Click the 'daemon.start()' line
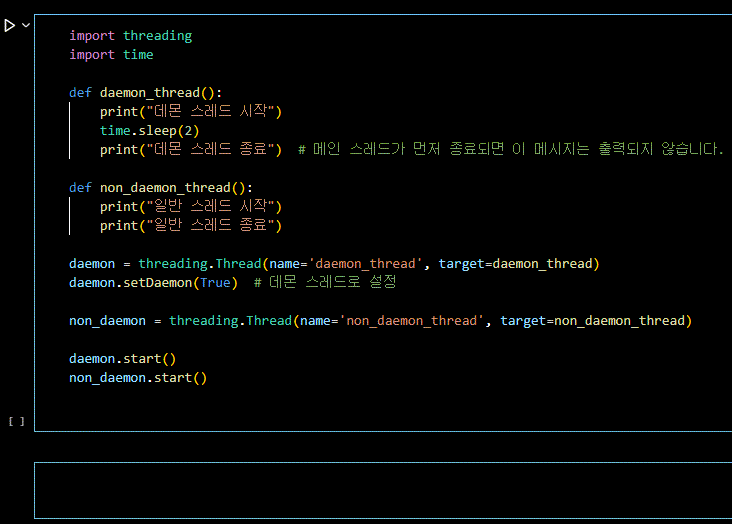The width and height of the screenshot is (732, 524). tap(123, 359)
